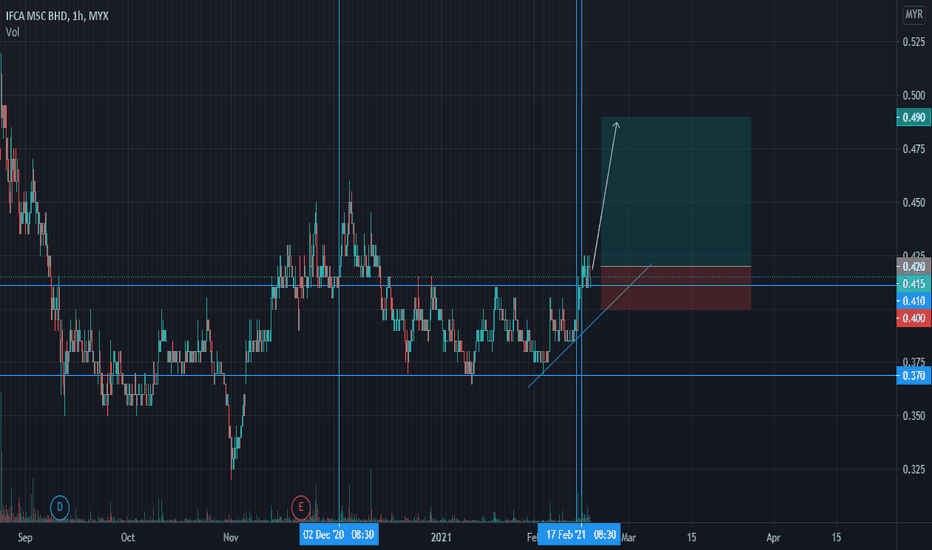Select the 0.370 support line price label
Screen dimensions: 932x550
[x=914, y=376]
